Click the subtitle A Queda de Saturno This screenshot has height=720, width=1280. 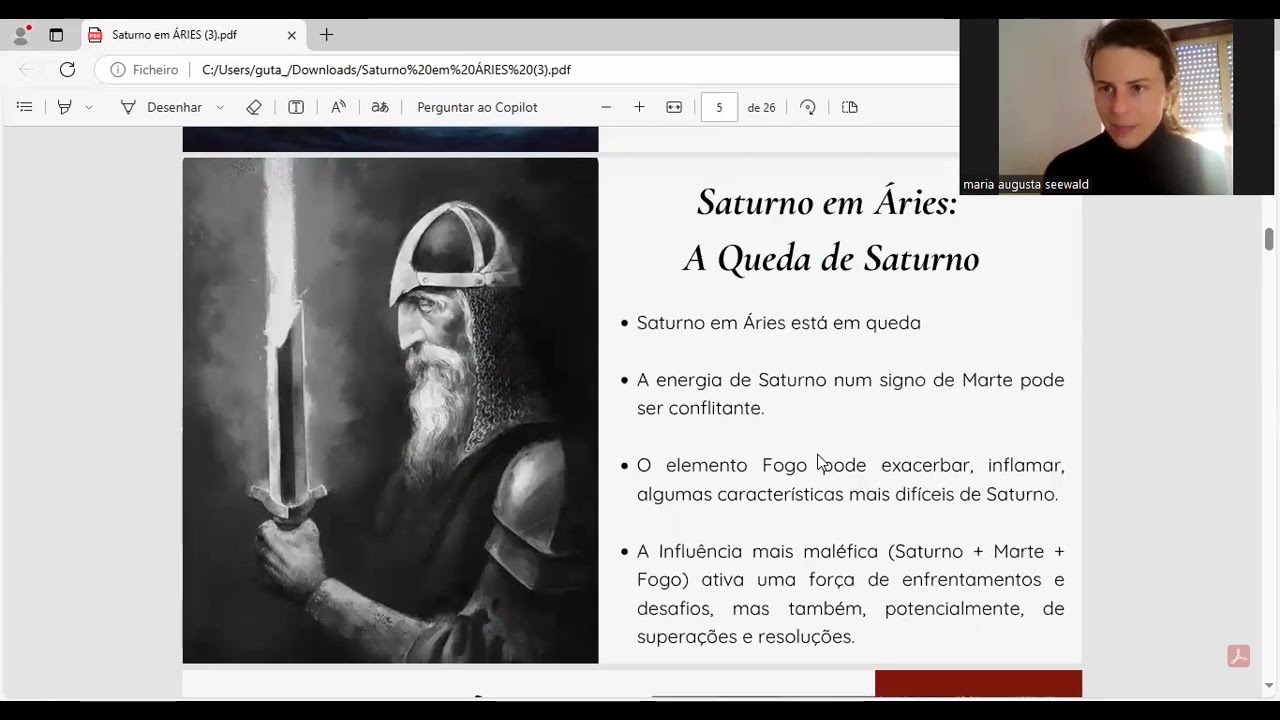(x=831, y=259)
